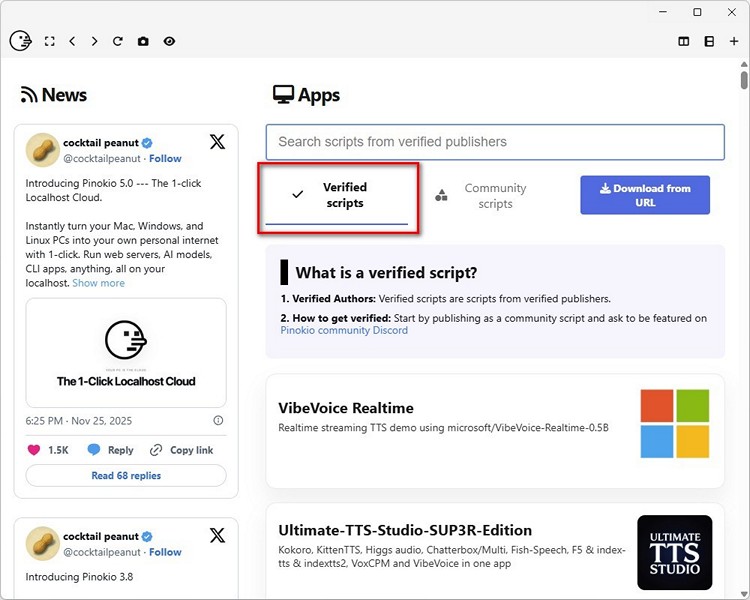The image size is (750, 600).
Task: Refresh the page with the reload icon
Action: click(118, 42)
